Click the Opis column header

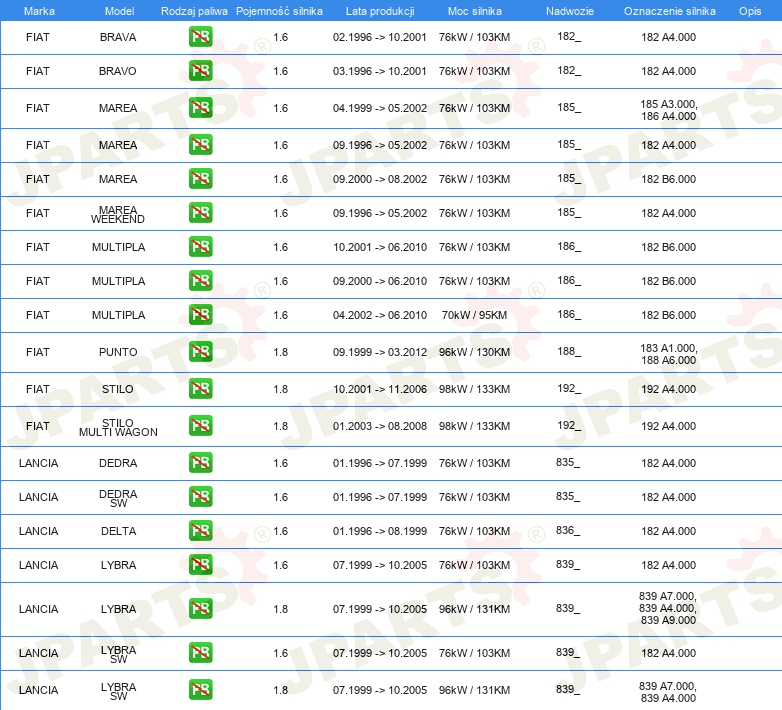coord(750,11)
